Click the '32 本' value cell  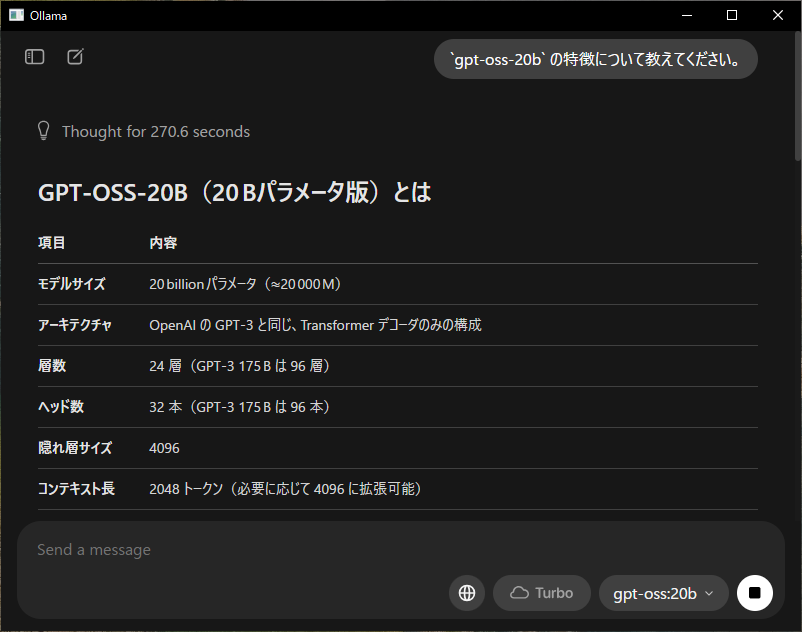tap(239, 407)
